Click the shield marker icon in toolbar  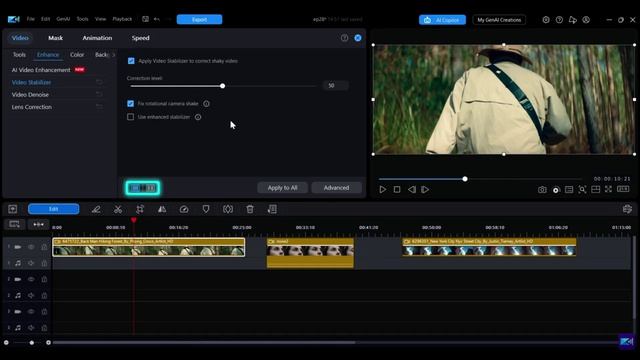pyautogui.click(x=206, y=209)
